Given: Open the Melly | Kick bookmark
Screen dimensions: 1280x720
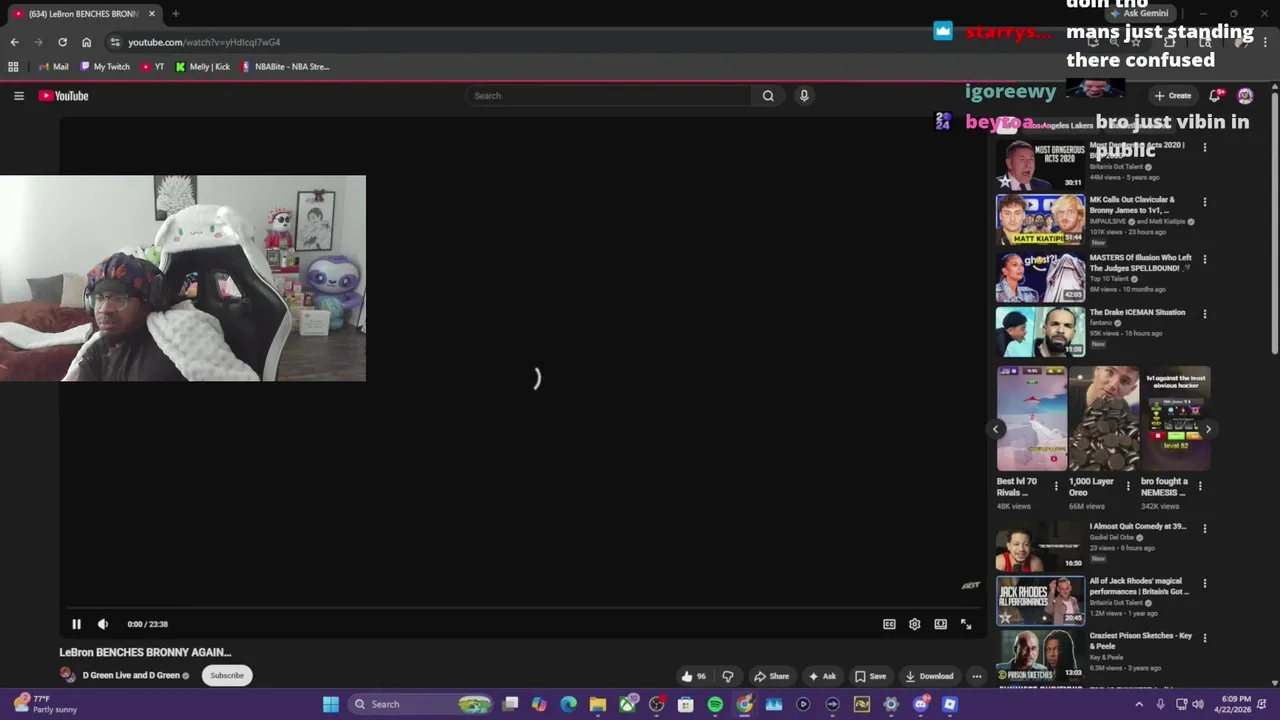Looking at the screenshot, I should coord(203,67).
